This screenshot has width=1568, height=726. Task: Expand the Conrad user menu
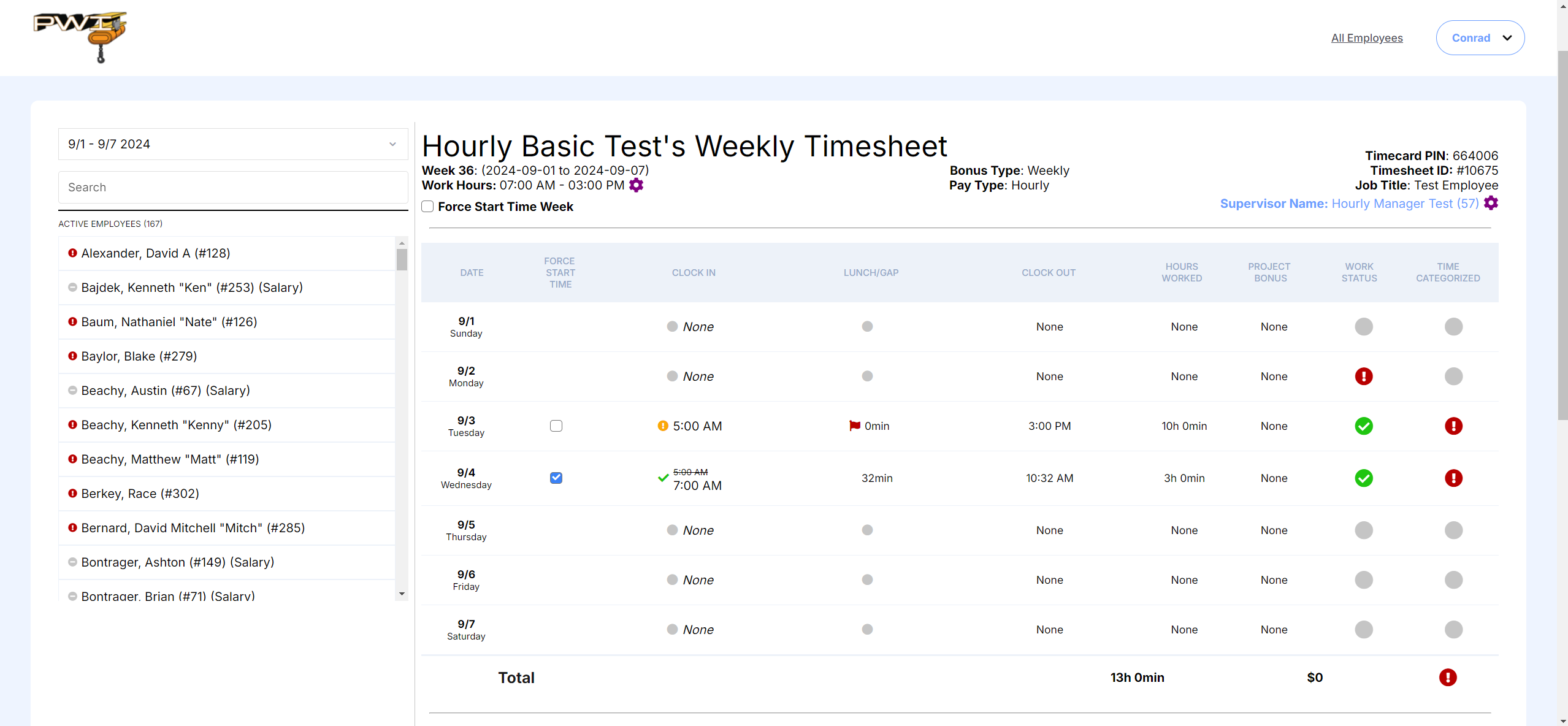tap(1479, 38)
